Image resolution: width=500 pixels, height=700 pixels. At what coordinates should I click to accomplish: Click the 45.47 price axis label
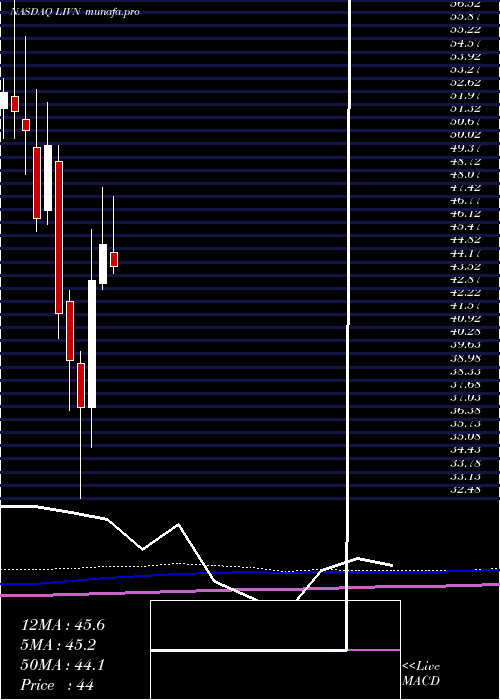(x=466, y=226)
